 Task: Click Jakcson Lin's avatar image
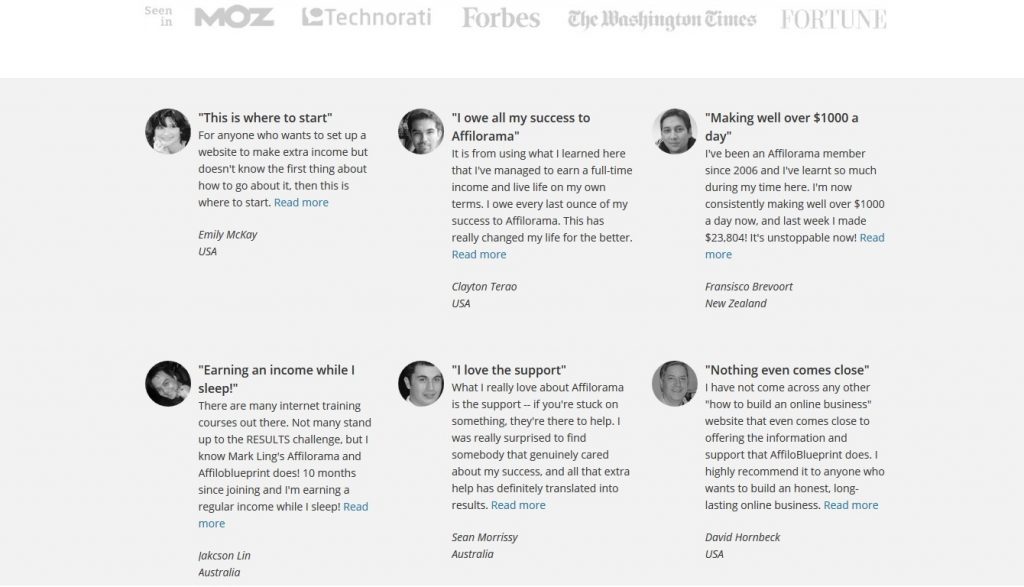pyautogui.click(x=168, y=383)
